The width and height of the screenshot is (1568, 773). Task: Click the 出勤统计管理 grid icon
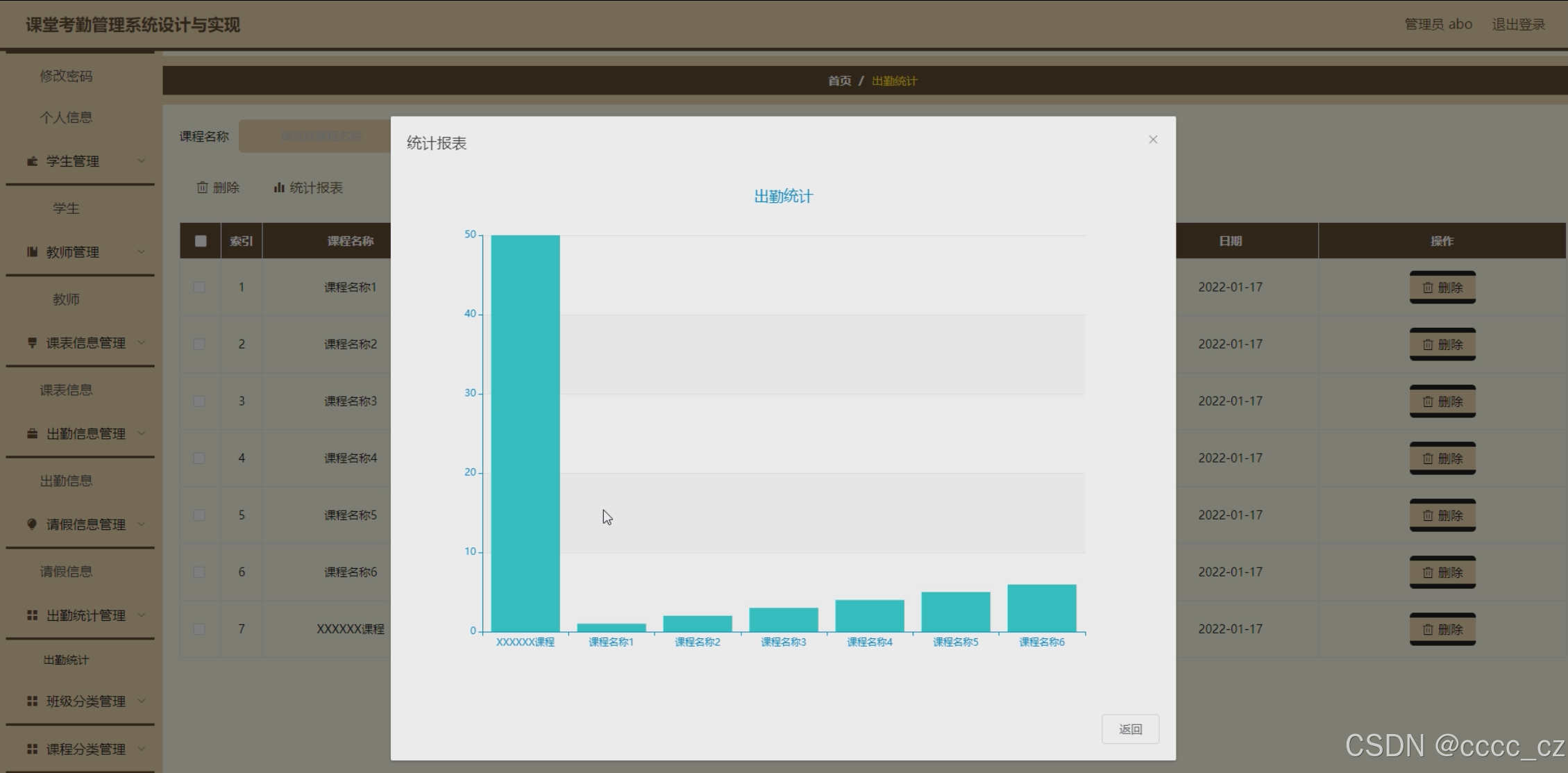coord(32,615)
